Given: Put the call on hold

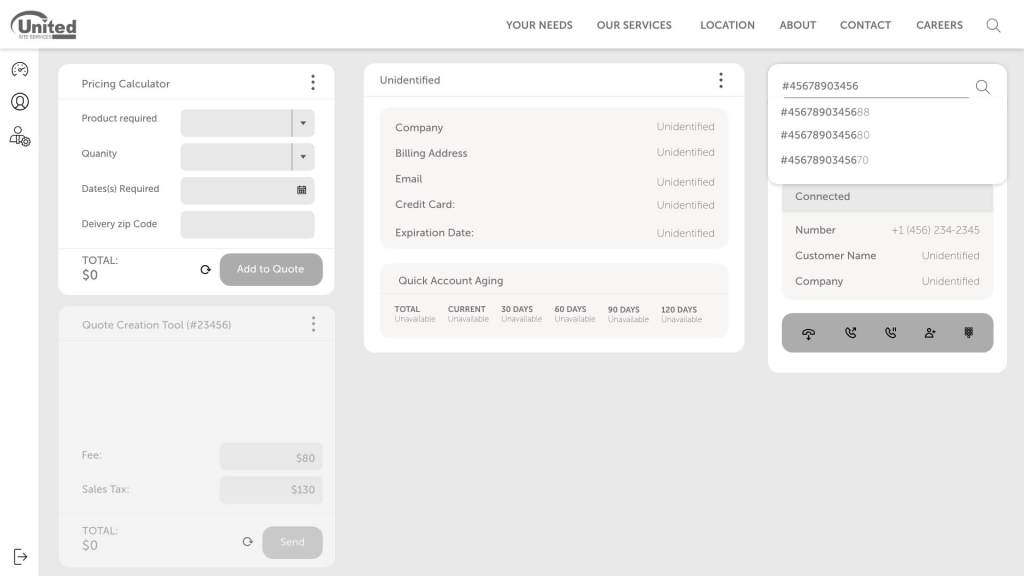Looking at the screenshot, I should click(x=890, y=333).
